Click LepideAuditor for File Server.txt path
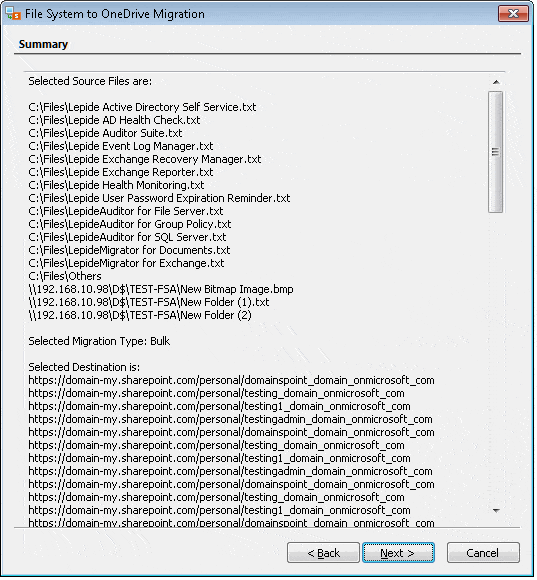 [126, 211]
